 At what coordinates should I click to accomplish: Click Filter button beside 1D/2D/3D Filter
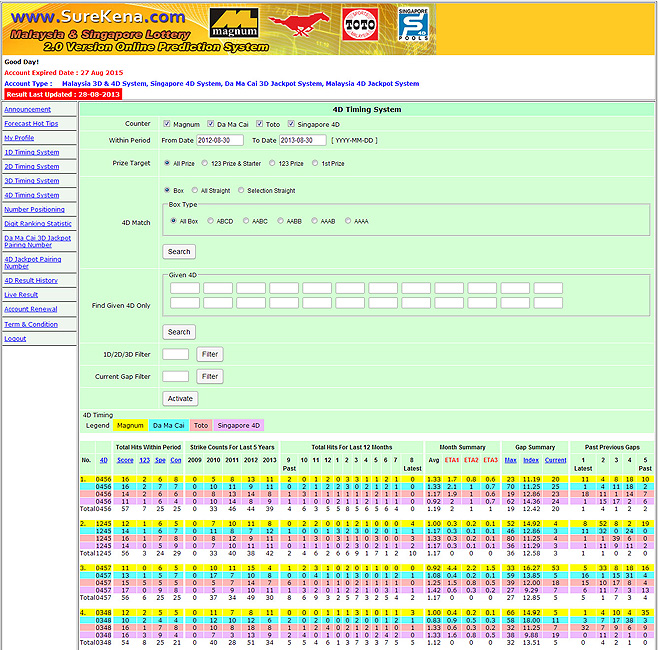[210, 354]
